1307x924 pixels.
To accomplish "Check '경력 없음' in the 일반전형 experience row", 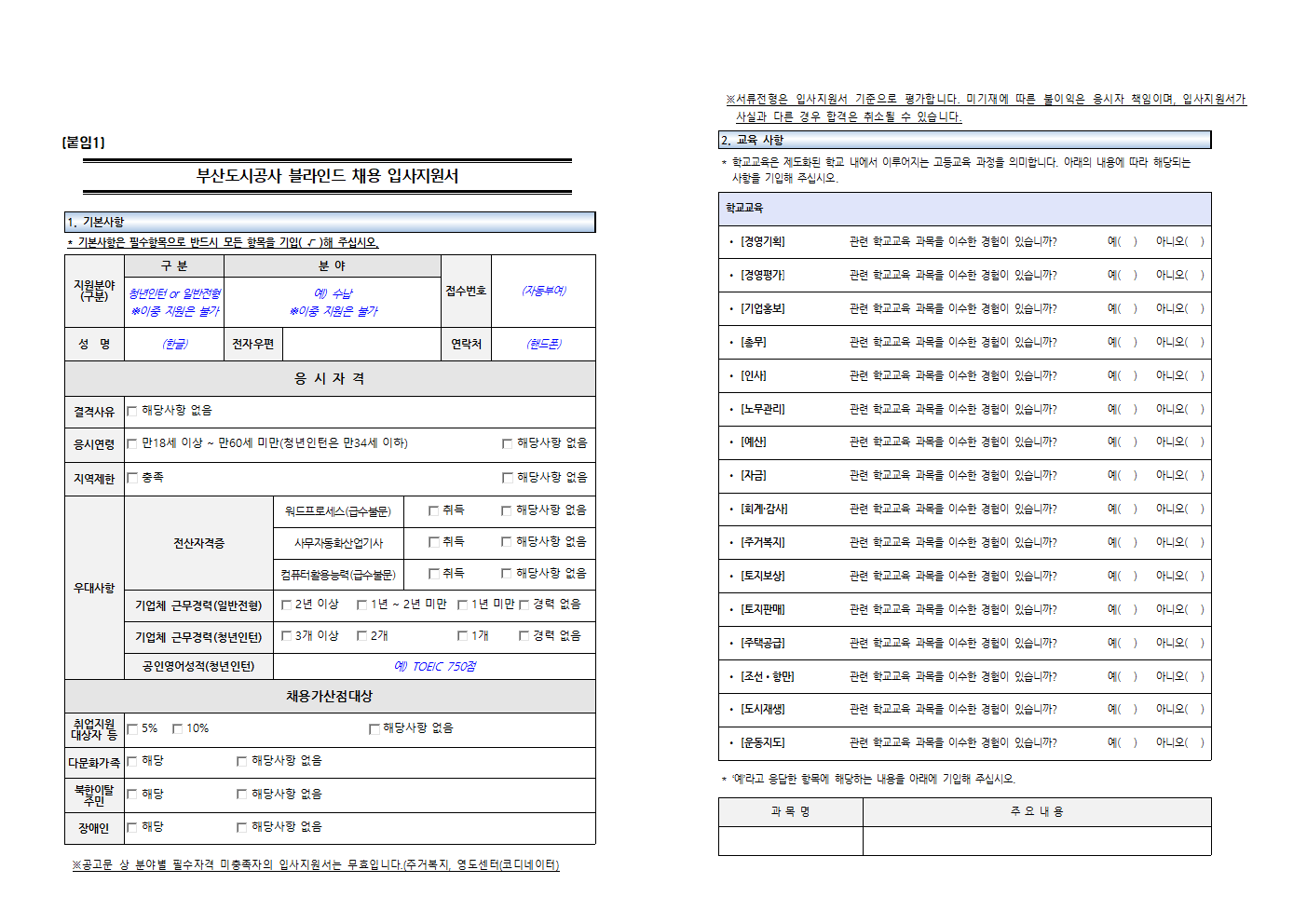I will pyautogui.click(x=524, y=605).
